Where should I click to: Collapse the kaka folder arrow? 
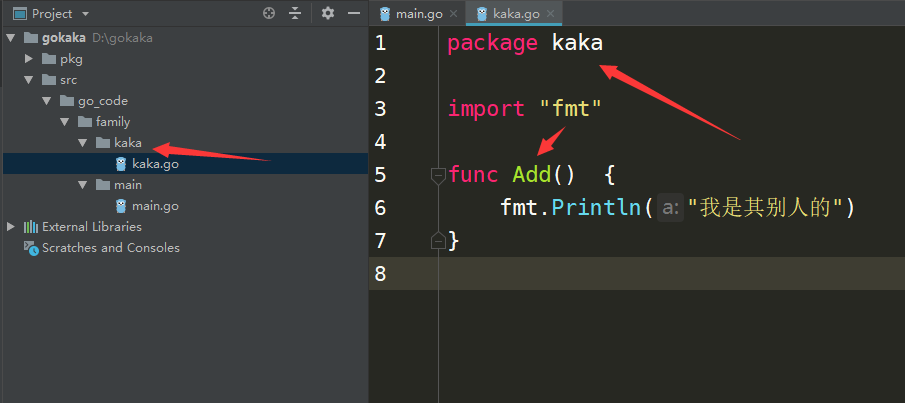click(83, 143)
